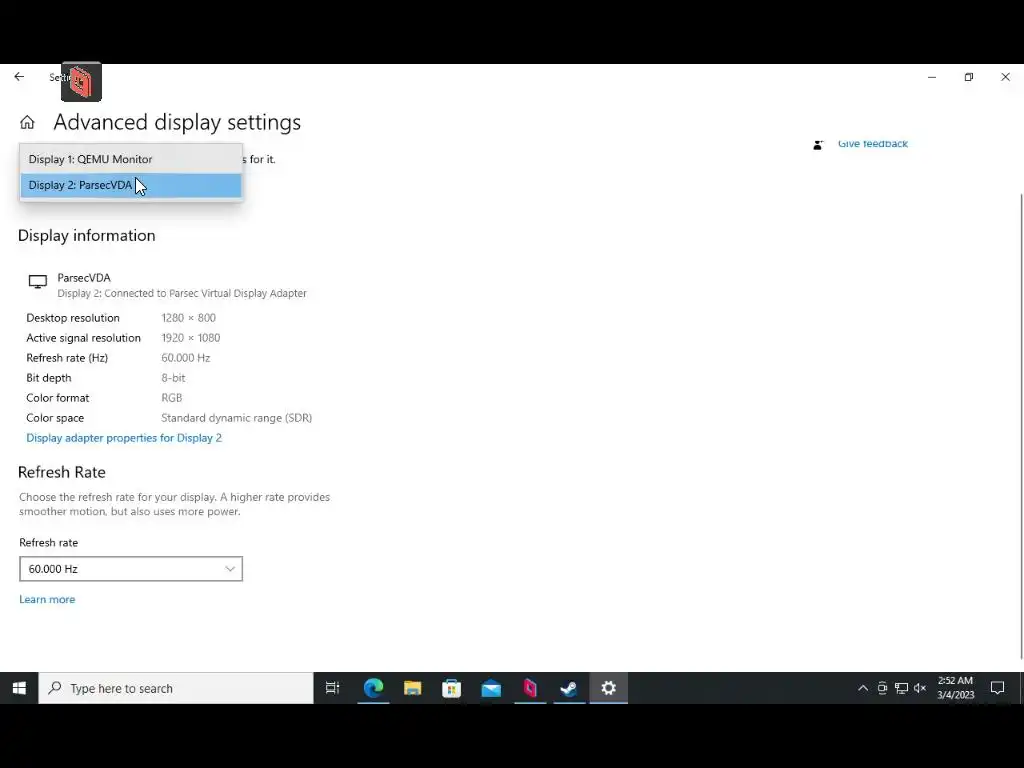Go back with the arrow button
1024x768 pixels.
coord(19,76)
